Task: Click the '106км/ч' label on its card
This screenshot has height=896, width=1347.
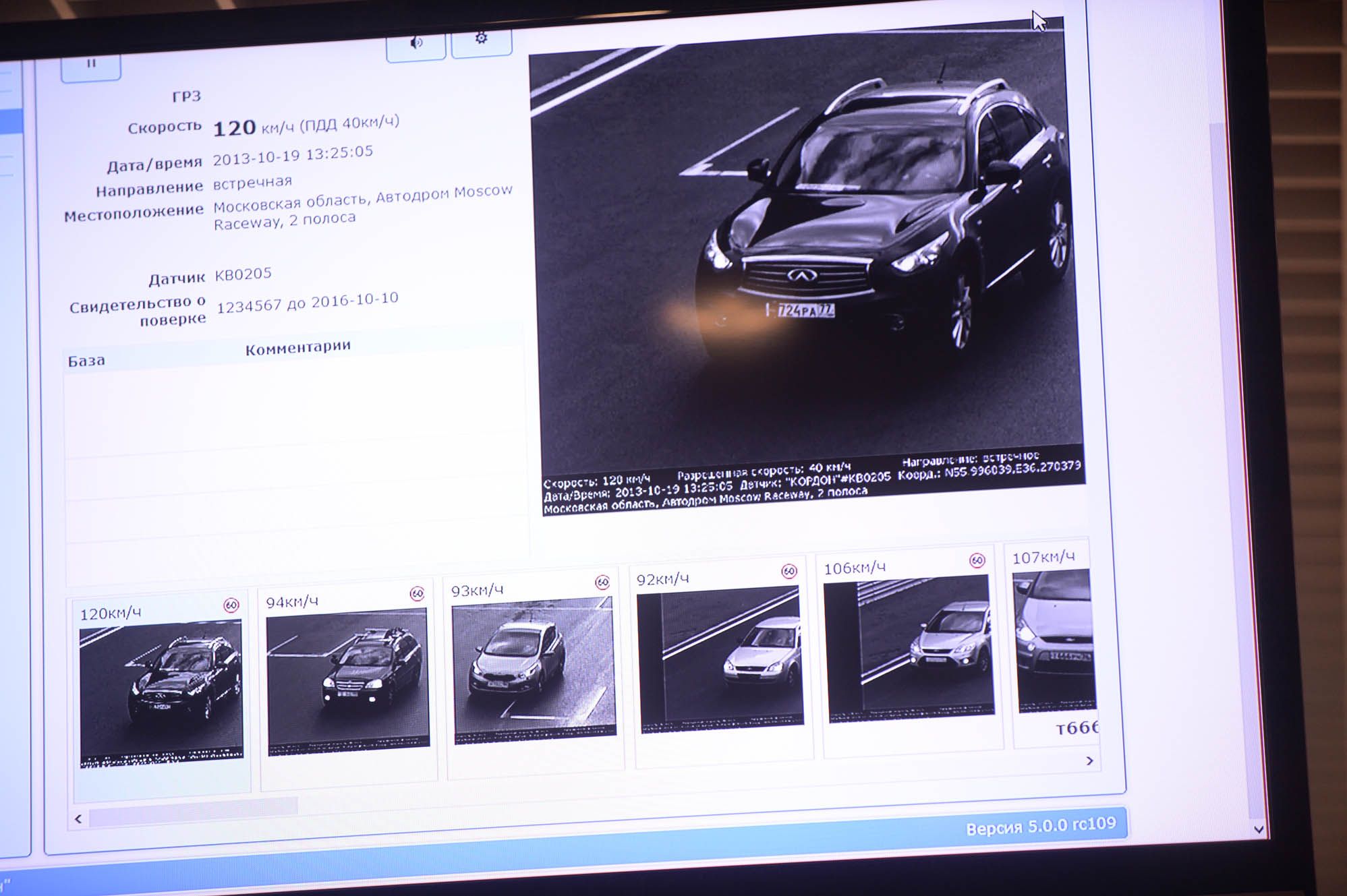Action: 855,568
